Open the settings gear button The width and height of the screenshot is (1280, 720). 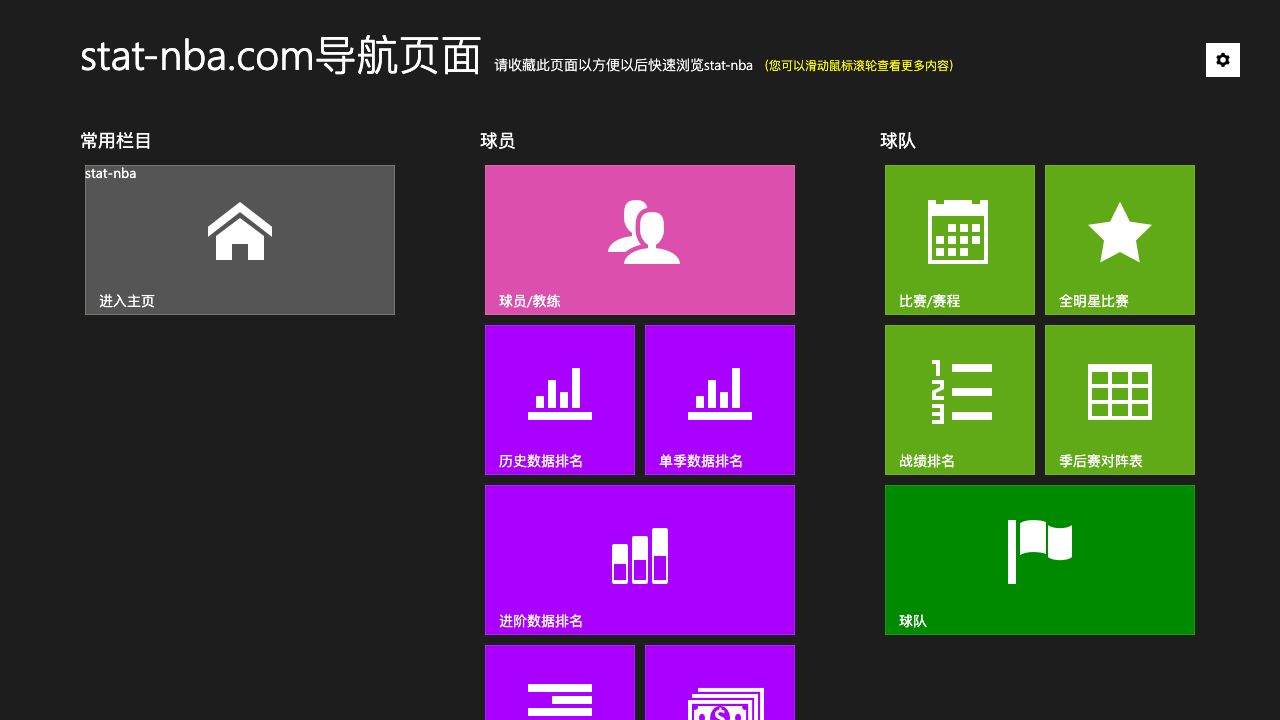pos(1222,60)
